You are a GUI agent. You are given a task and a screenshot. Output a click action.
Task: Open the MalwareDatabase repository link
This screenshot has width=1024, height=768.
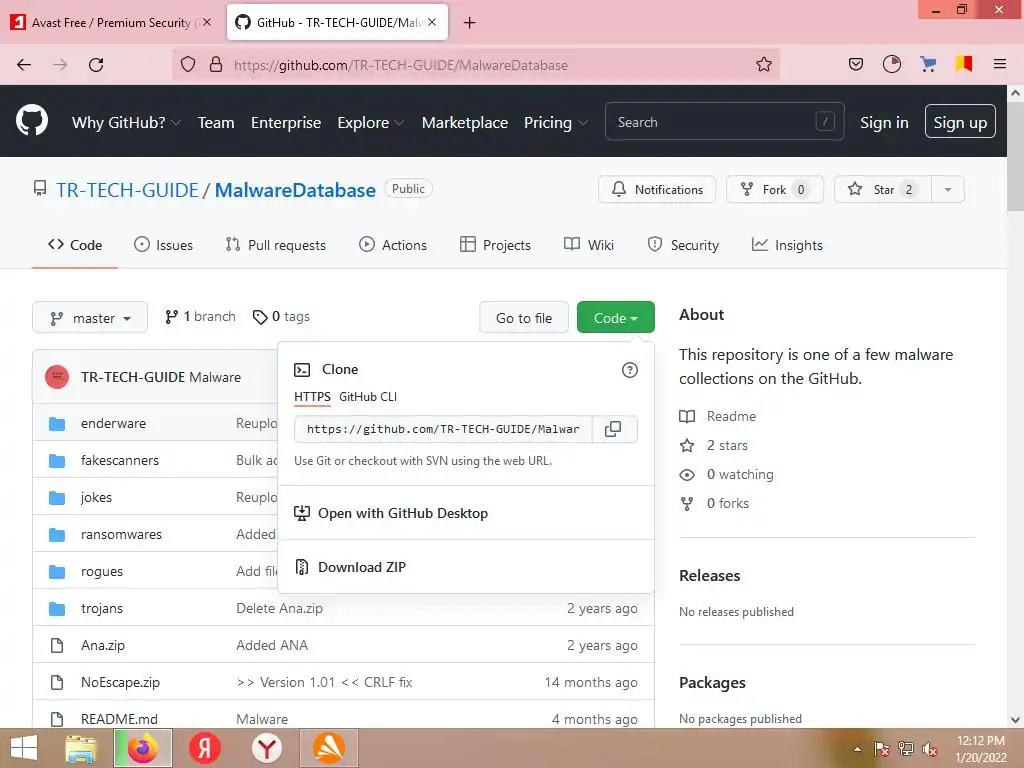(x=295, y=190)
